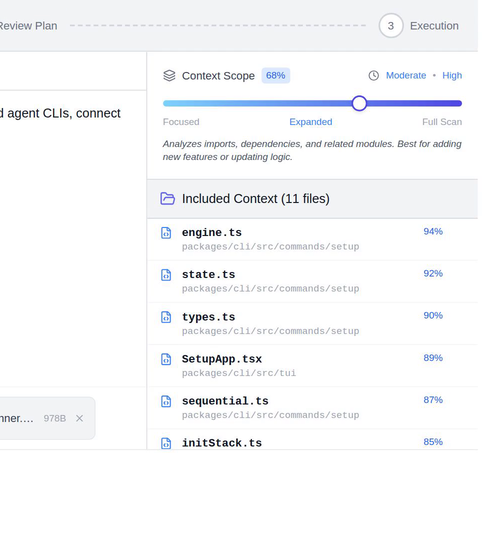
Task: Move the Context Scope slider handle
Action: (359, 103)
